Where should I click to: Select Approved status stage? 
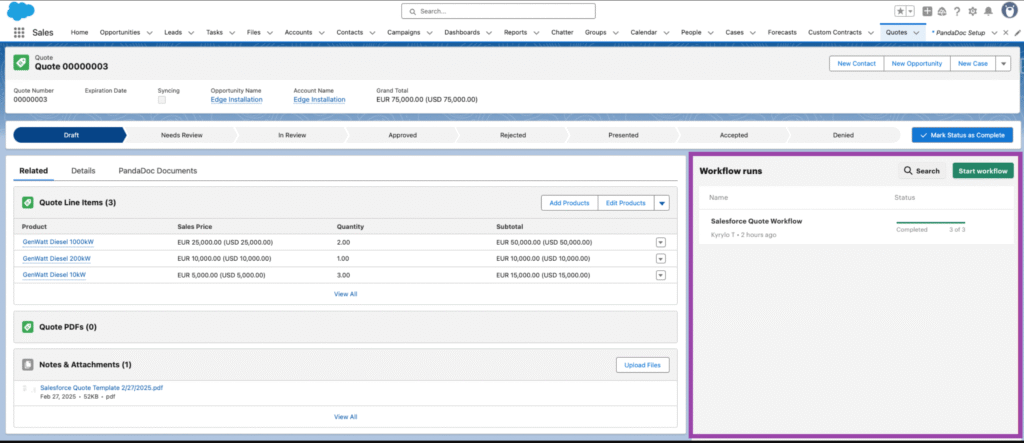point(402,135)
